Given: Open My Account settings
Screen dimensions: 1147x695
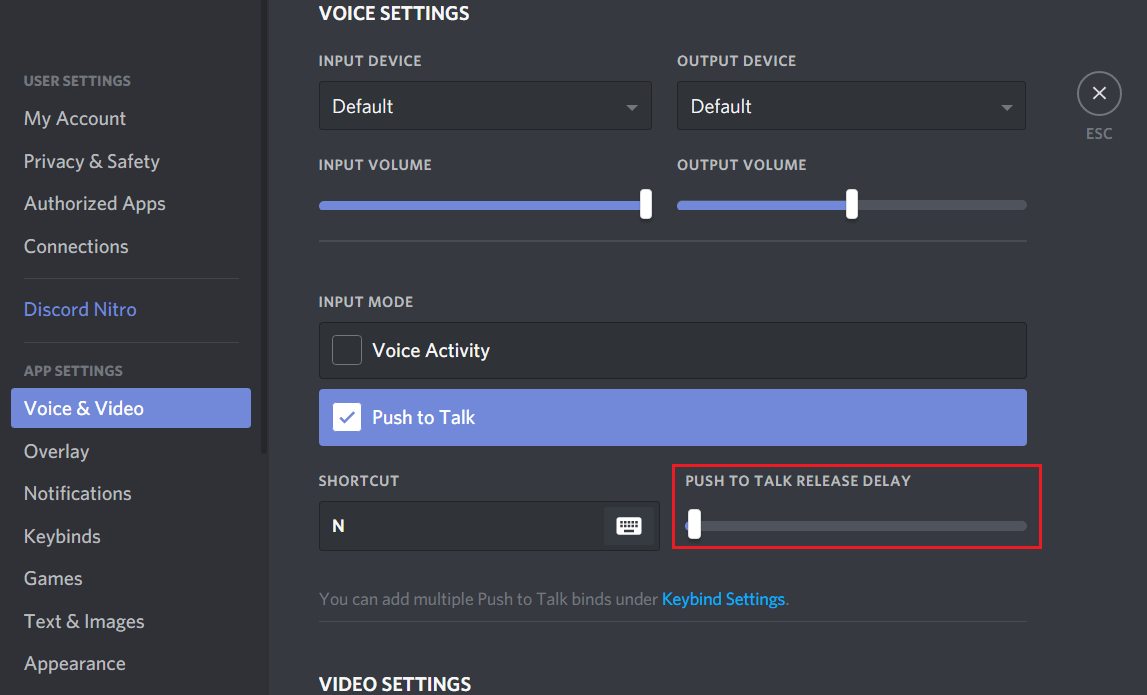Looking at the screenshot, I should tap(74, 118).
